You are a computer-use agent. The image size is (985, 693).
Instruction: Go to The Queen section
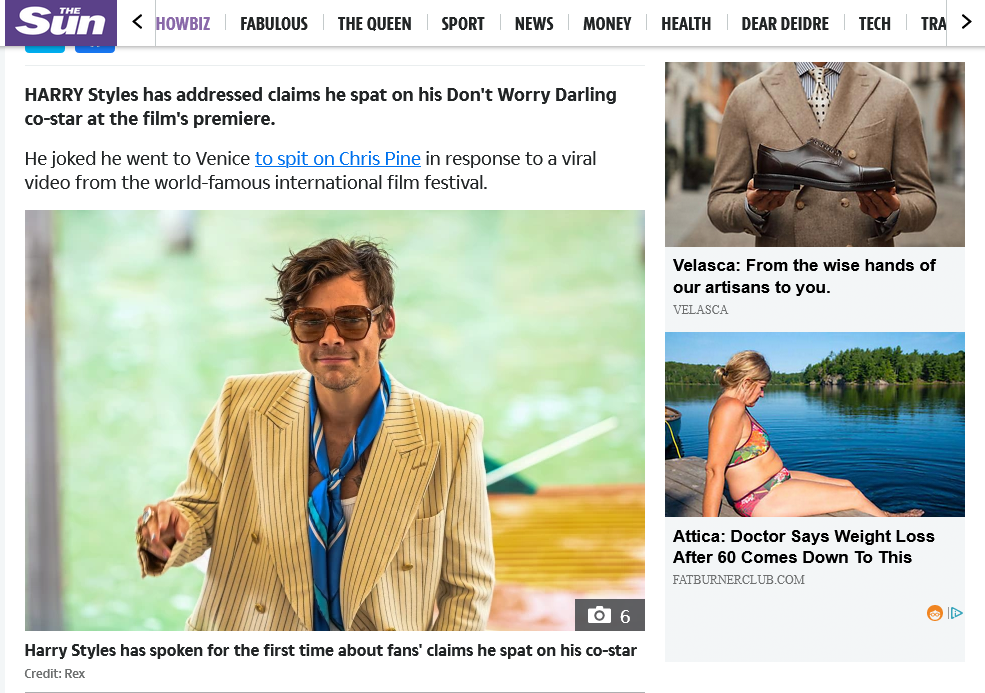[x=374, y=24]
